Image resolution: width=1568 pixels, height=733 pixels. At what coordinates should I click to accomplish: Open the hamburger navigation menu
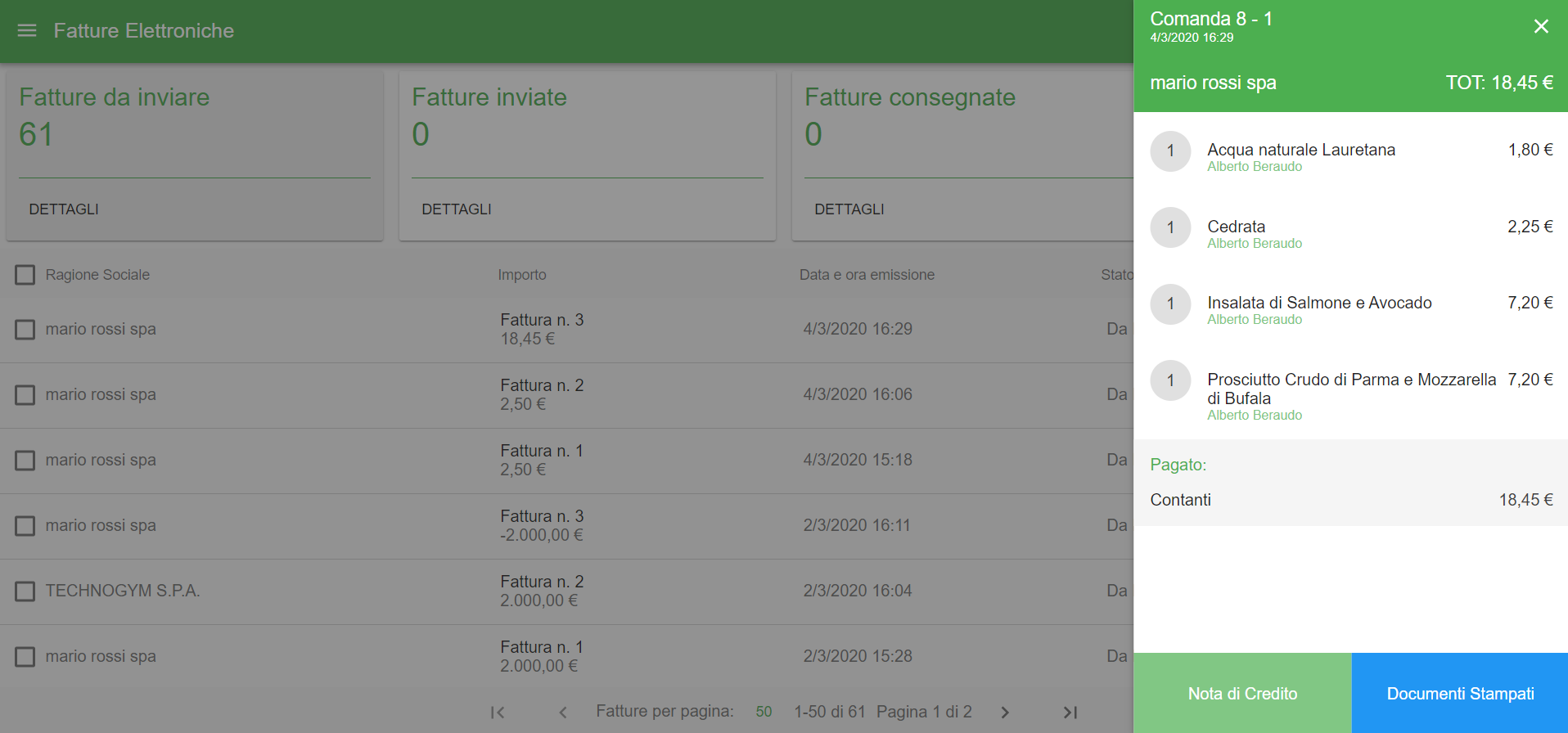27,30
